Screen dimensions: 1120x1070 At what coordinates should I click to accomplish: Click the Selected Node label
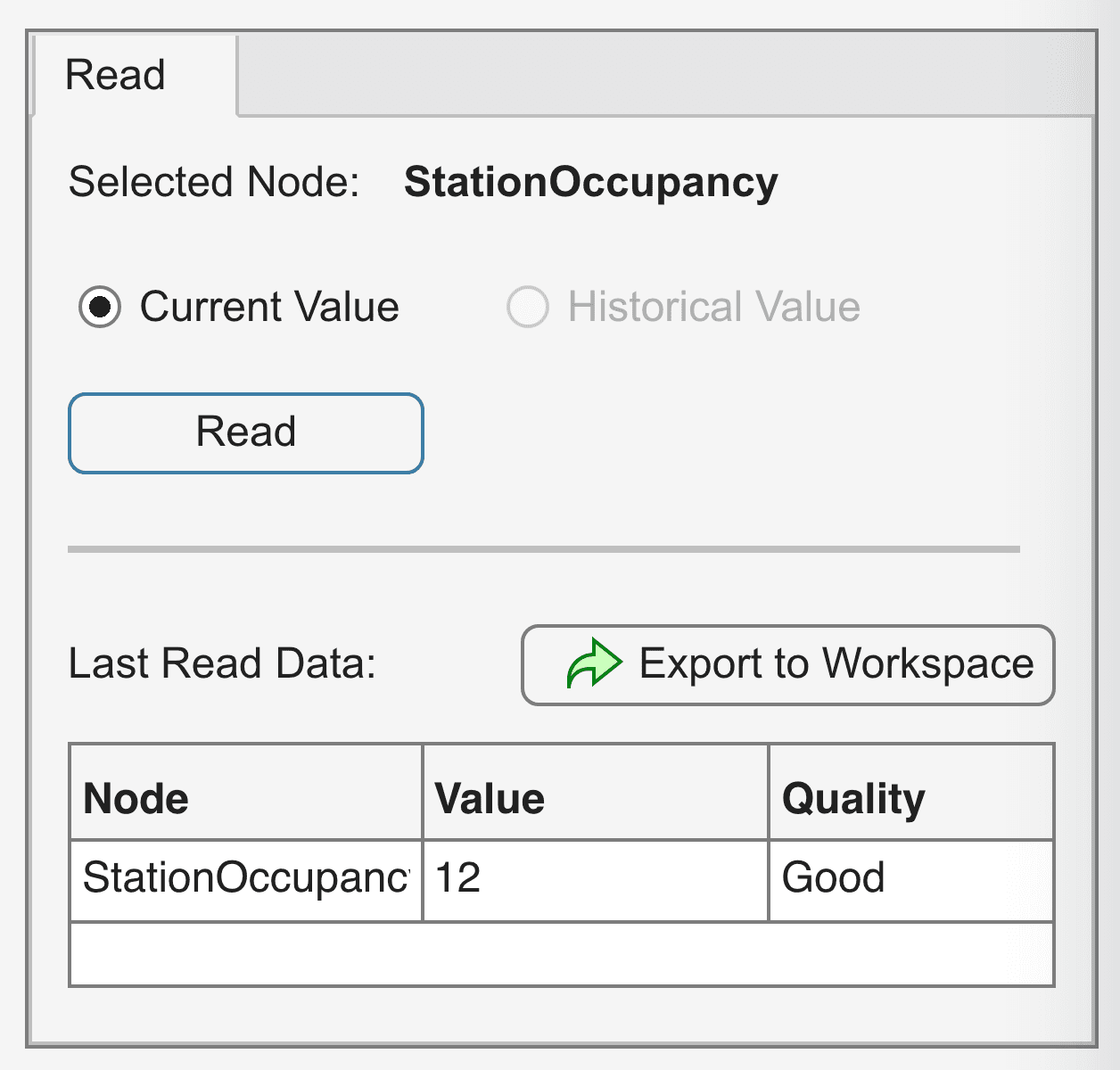[214, 182]
